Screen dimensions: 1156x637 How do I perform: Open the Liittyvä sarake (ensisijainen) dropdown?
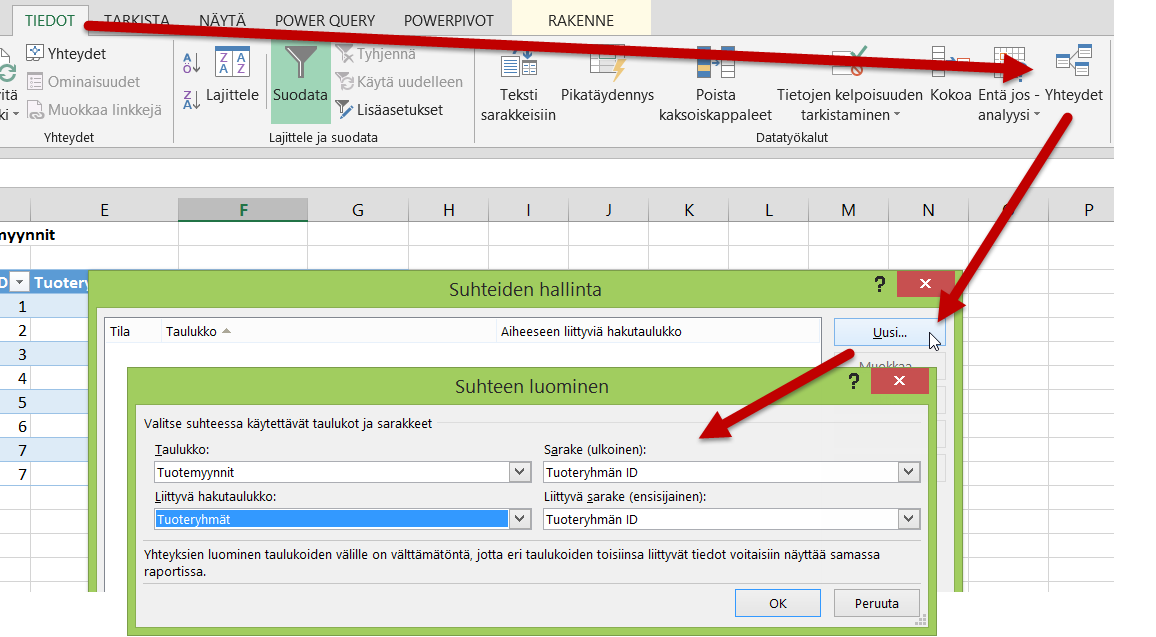tap(908, 519)
